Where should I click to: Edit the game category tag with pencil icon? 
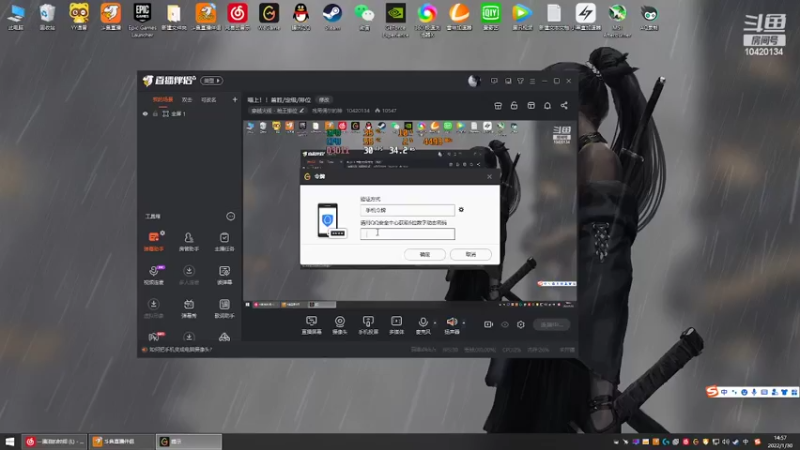coord(277,111)
